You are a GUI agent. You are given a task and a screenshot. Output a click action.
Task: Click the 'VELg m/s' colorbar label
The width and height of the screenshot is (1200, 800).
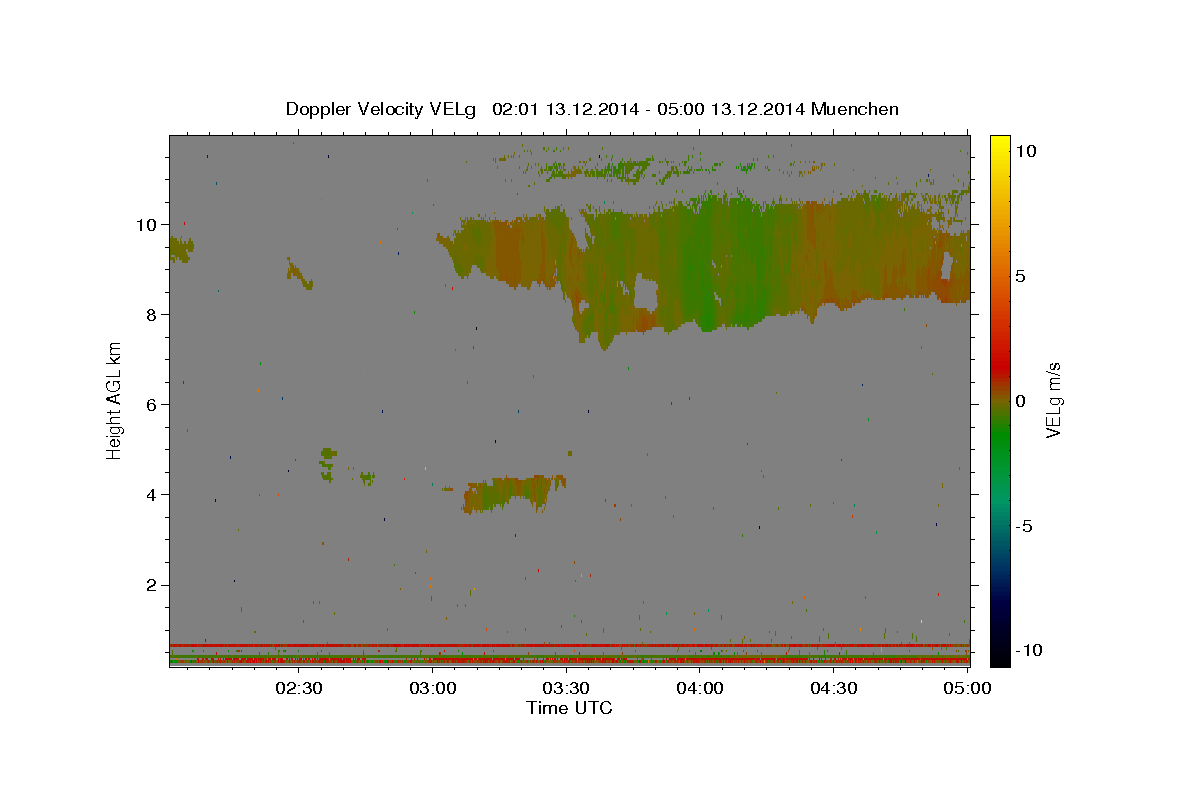point(1052,400)
